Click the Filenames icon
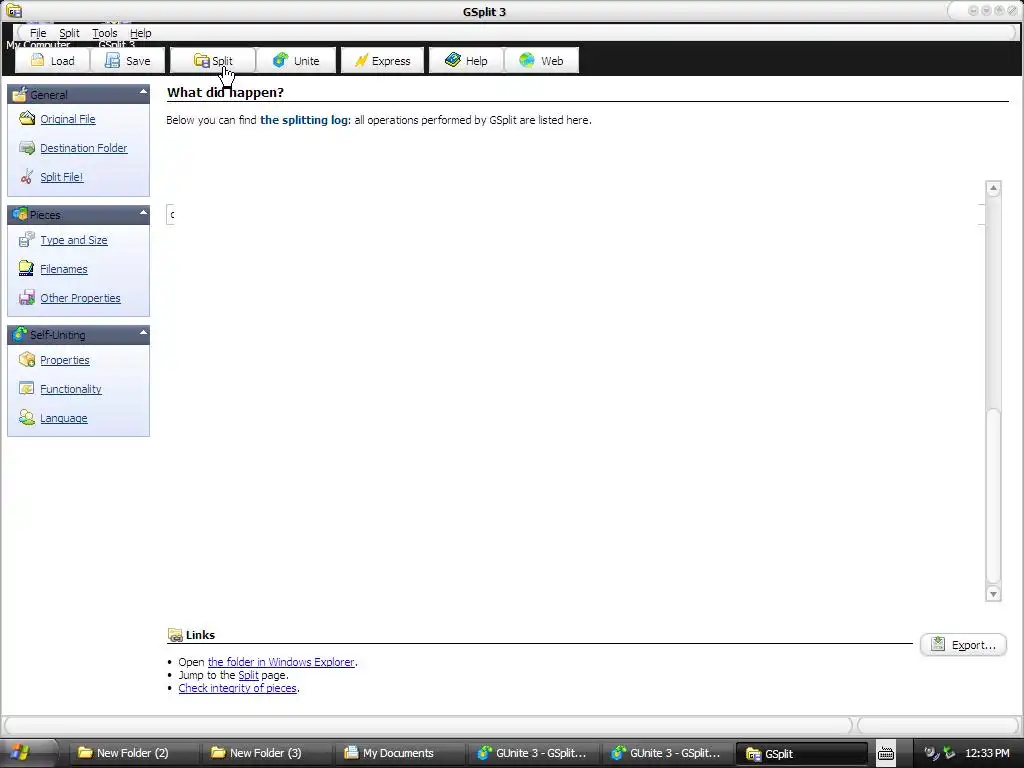Image resolution: width=1024 pixels, height=768 pixels. click(x=27, y=268)
